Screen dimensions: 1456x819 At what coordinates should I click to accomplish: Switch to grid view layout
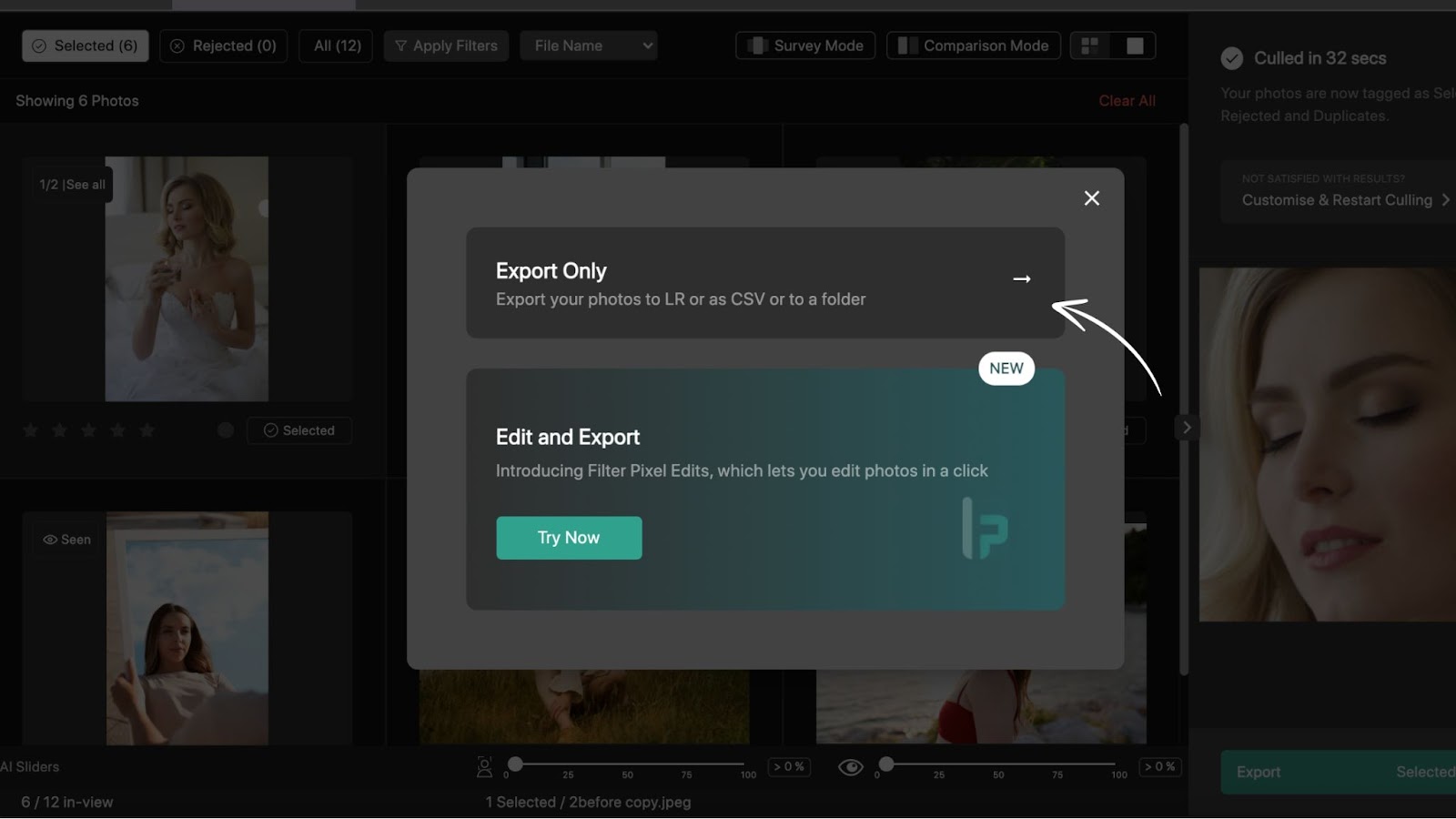click(1090, 45)
